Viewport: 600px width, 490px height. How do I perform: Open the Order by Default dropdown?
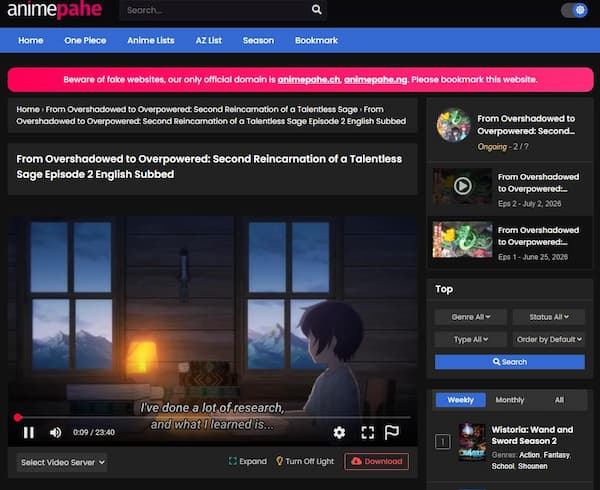pyautogui.click(x=549, y=339)
